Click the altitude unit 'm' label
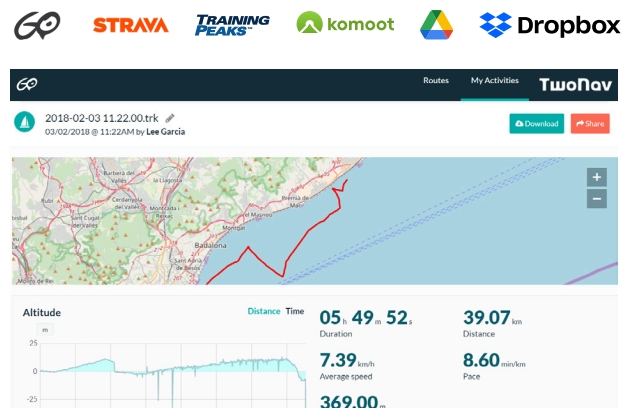Viewport: 634px width, 417px height. point(45,330)
